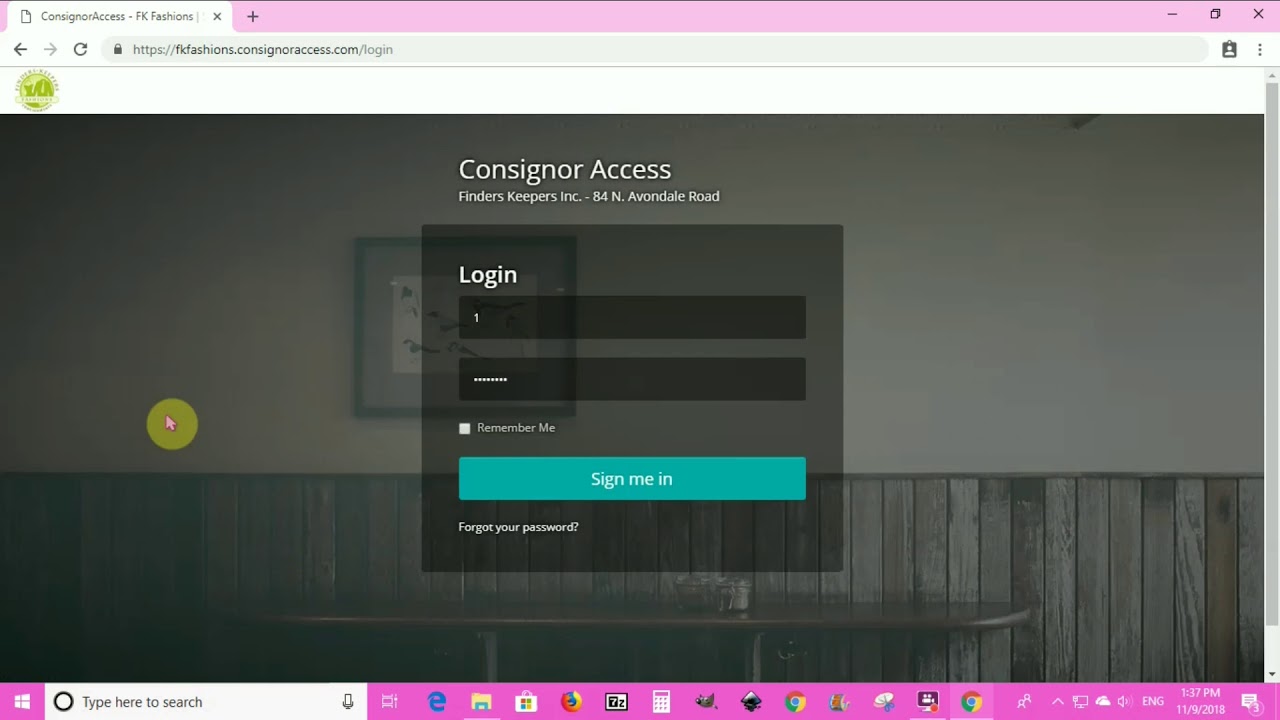
Task: Open the first Chrome taskbar icon
Action: pos(795,702)
